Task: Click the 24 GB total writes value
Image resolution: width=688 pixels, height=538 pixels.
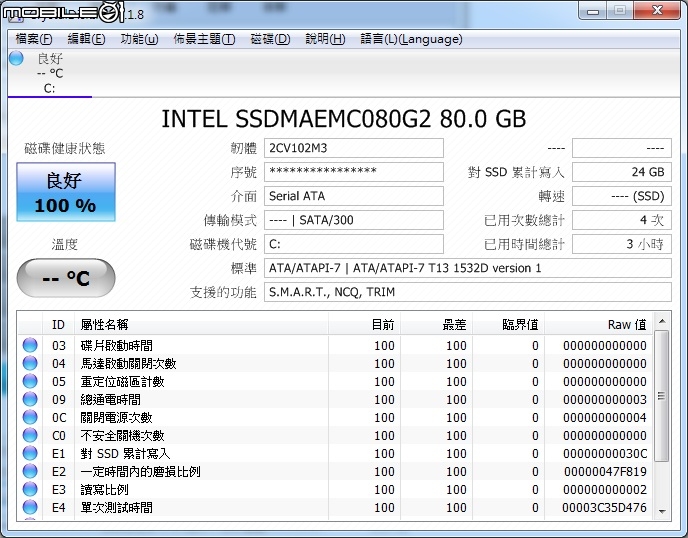Action: point(622,172)
